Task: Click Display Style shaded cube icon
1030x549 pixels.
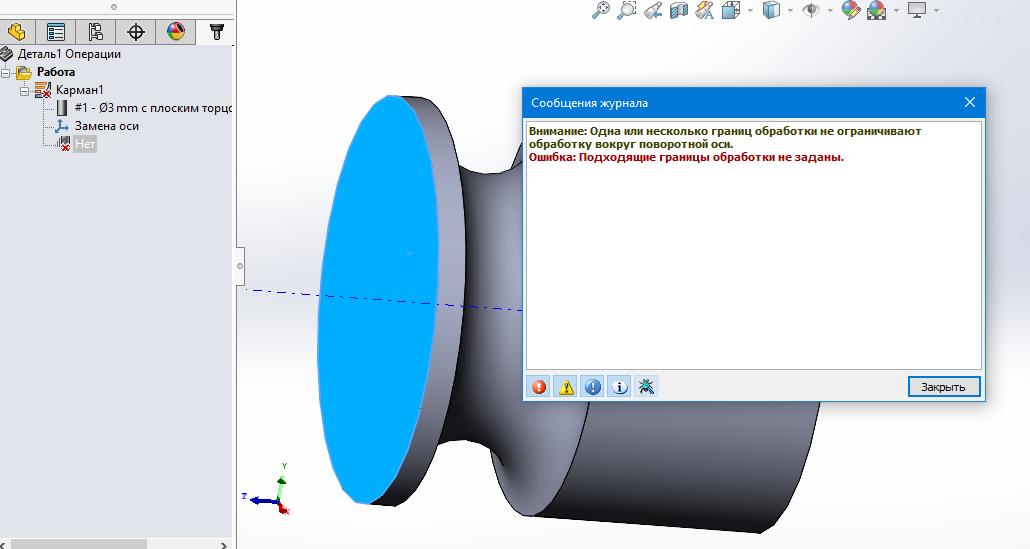Action: click(x=771, y=10)
